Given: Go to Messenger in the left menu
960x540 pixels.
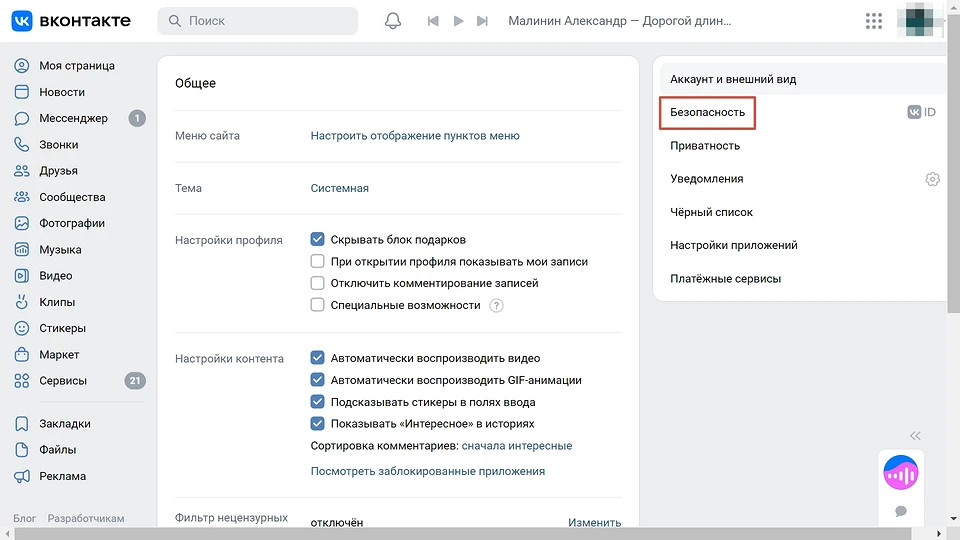Looking at the screenshot, I should coord(73,118).
